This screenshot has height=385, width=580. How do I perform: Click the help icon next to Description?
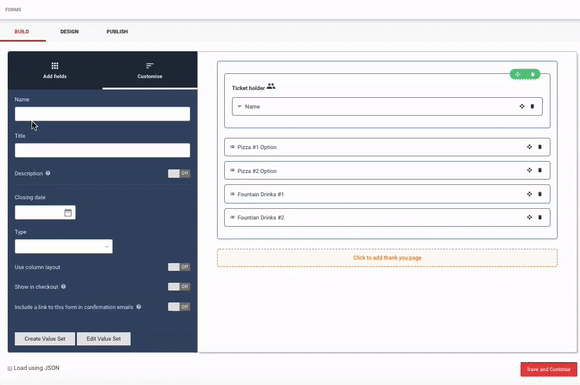pyautogui.click(x=48, y=173)
